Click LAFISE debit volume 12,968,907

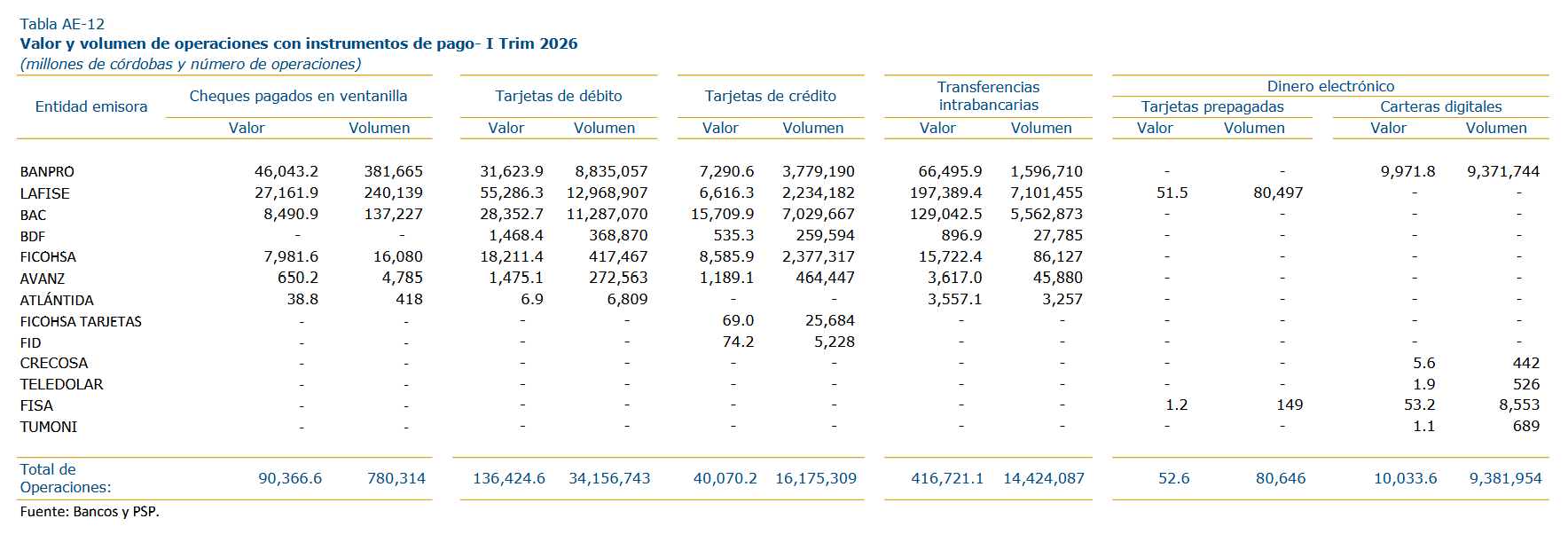pos(607,192)
